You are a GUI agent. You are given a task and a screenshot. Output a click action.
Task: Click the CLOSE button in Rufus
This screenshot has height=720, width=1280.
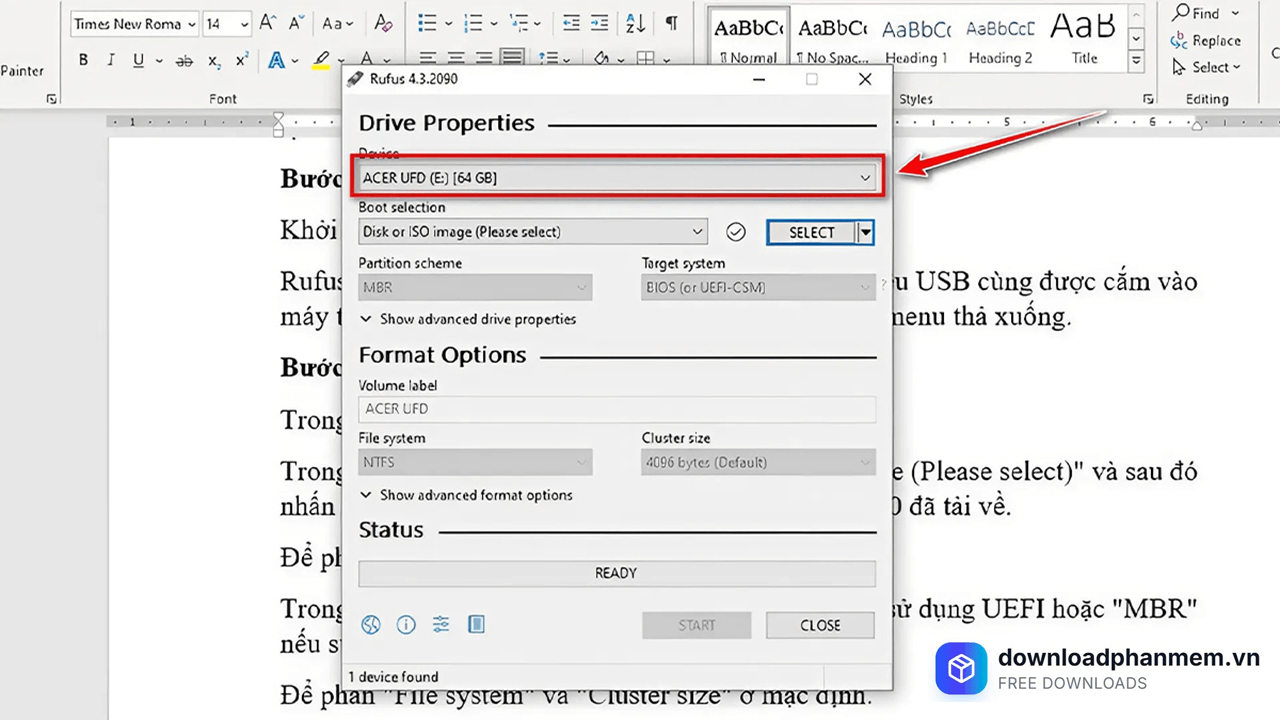tap(820, 625)
